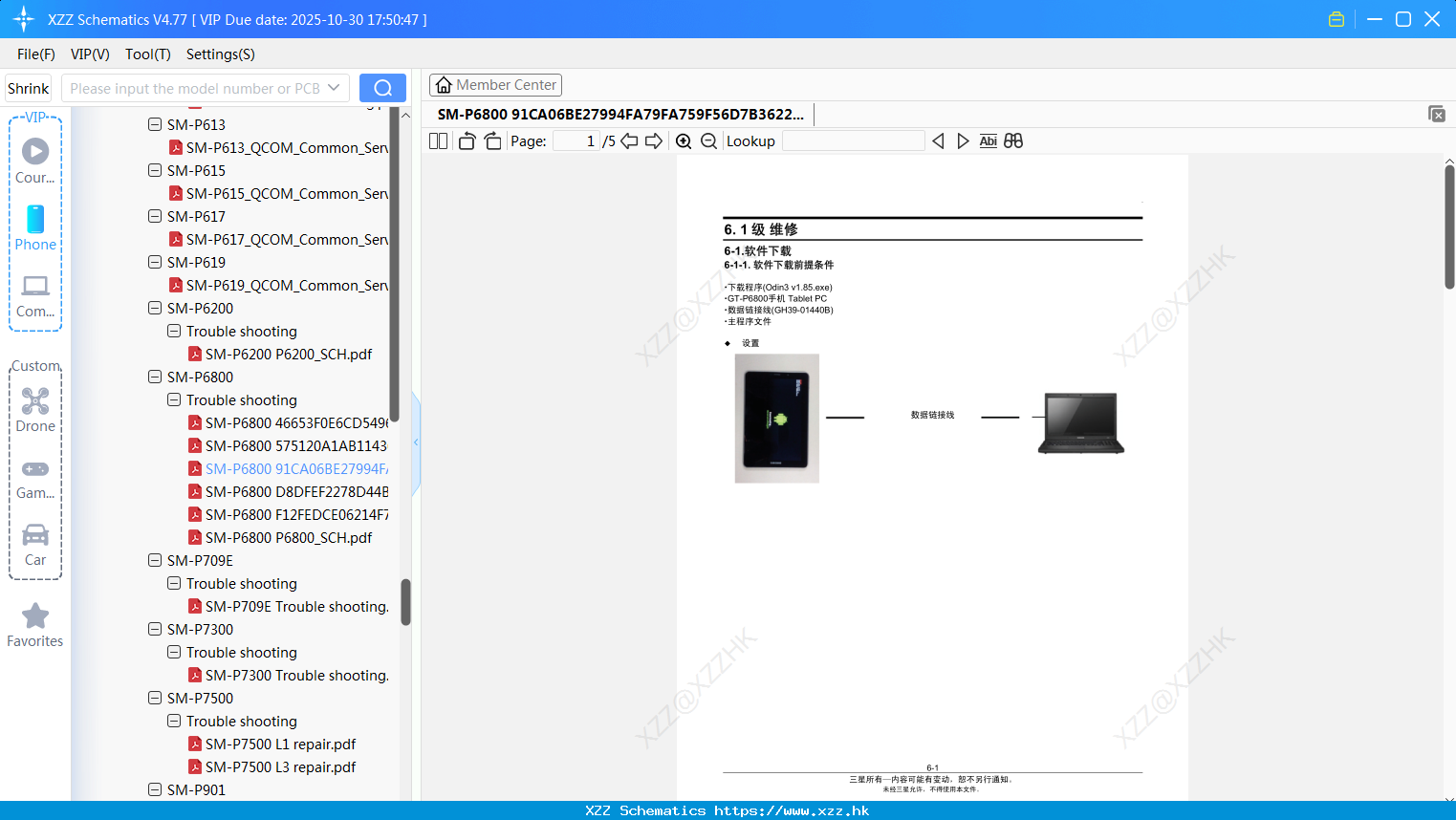This screenshot has height=820, width=1456.
Task: Collapse the SM-P613 tree node
Action: pos(155,124)
